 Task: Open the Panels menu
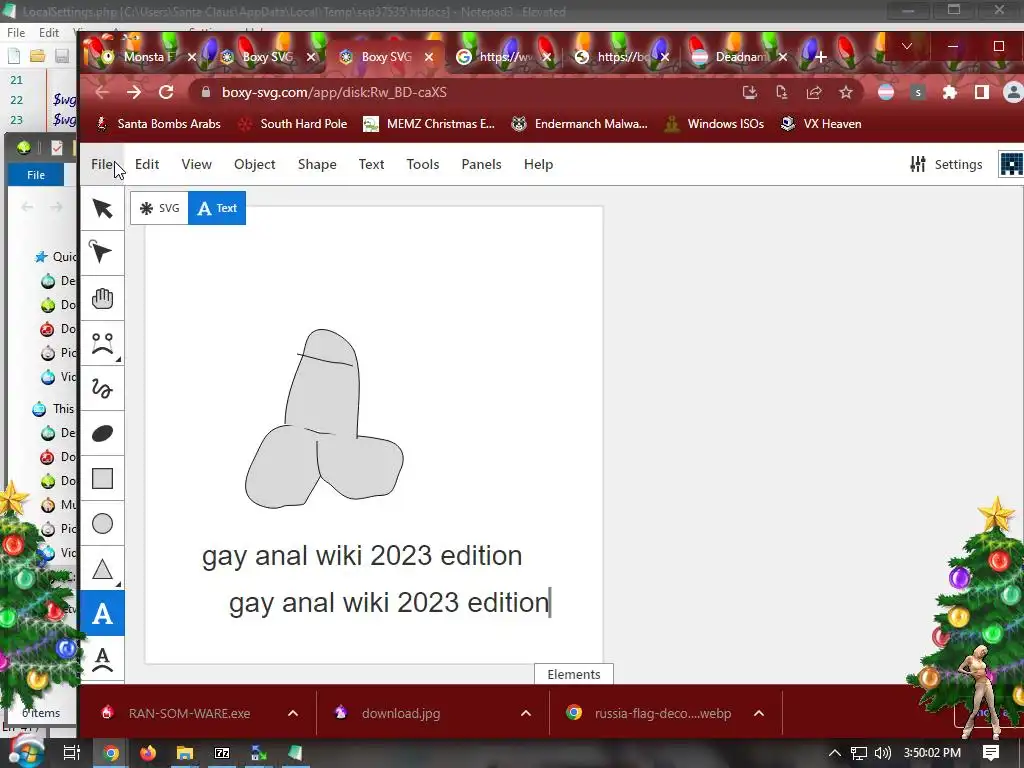coord(481,164)
